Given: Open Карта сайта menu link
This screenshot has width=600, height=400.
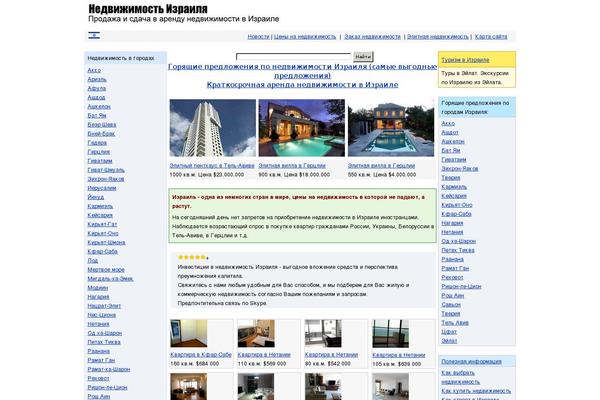Looking at the screenshot, I should click(x=491, y=37).
